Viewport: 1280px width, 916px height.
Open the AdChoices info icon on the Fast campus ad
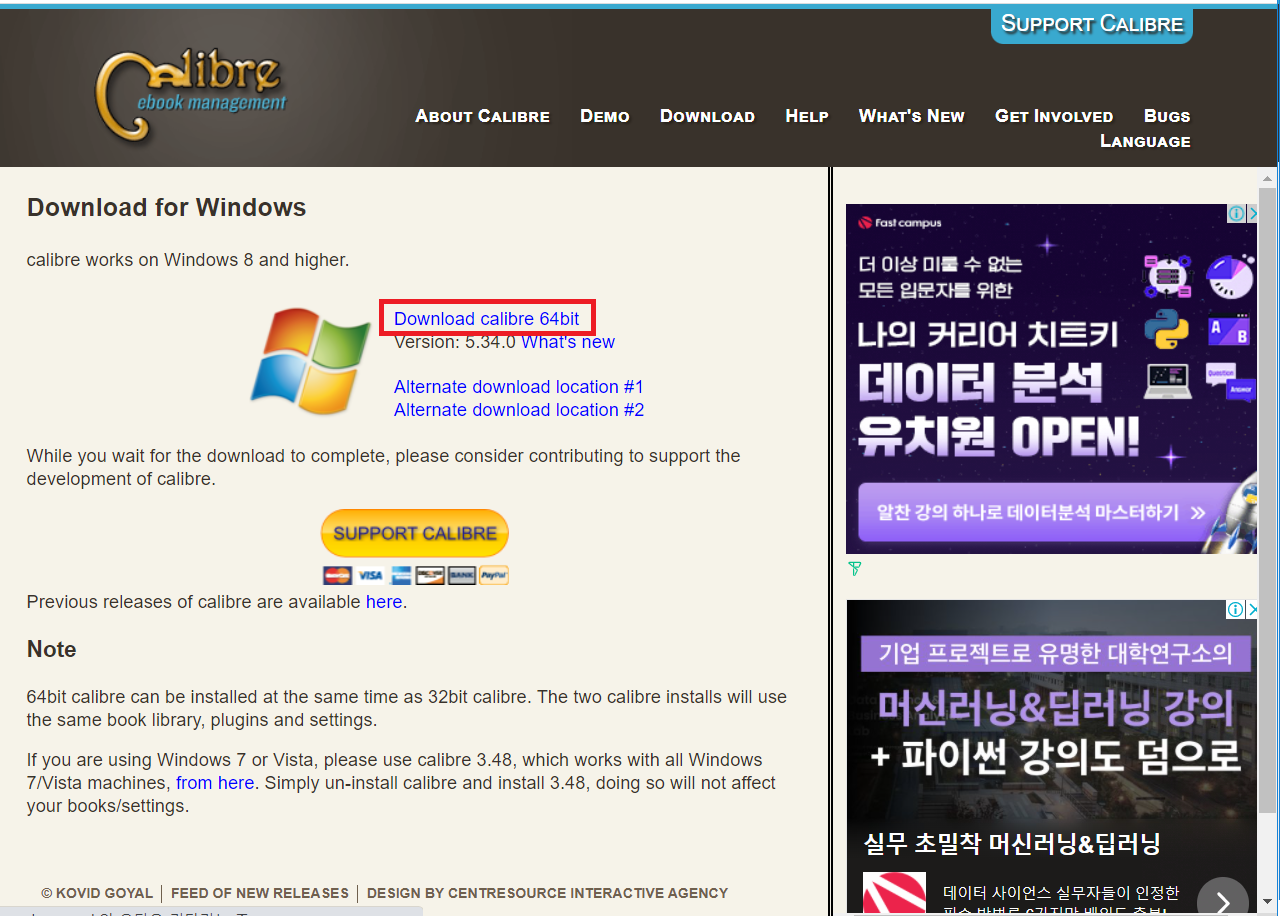[x=1237, y=213]
